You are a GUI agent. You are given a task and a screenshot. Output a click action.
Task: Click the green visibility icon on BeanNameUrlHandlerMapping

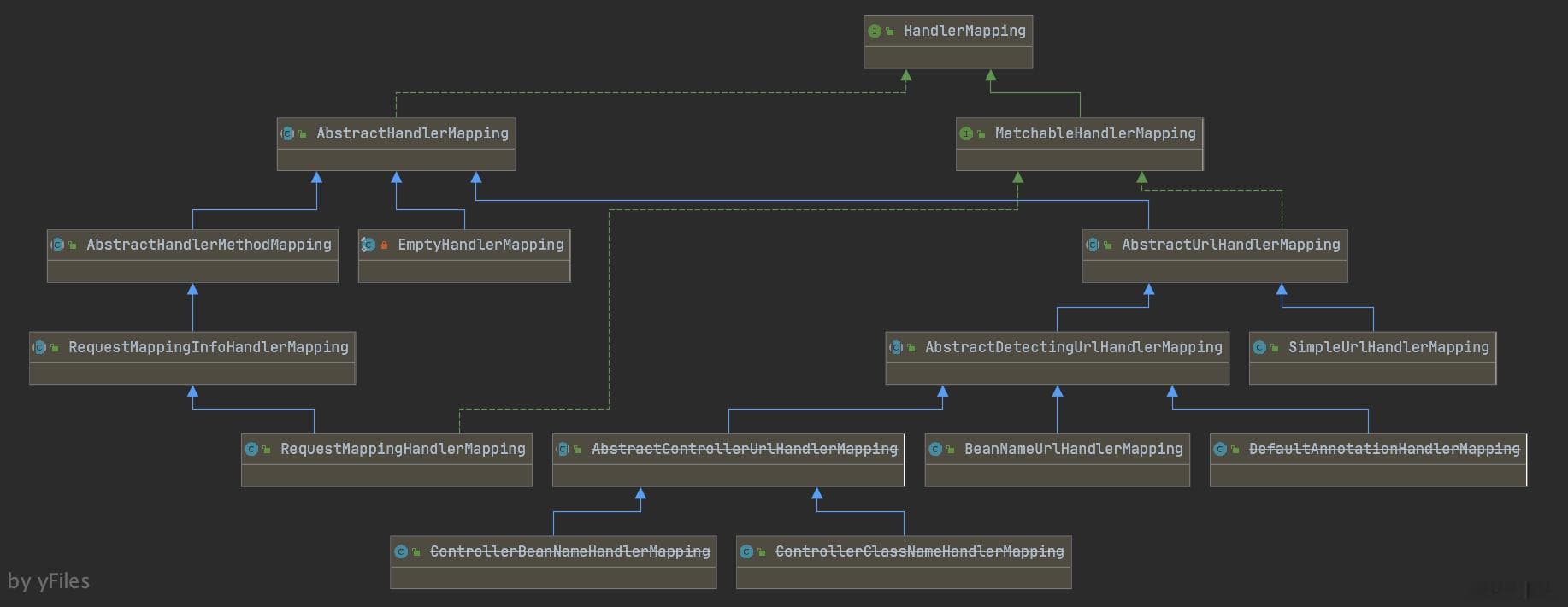pyautogui.click(x=951, y=450)
